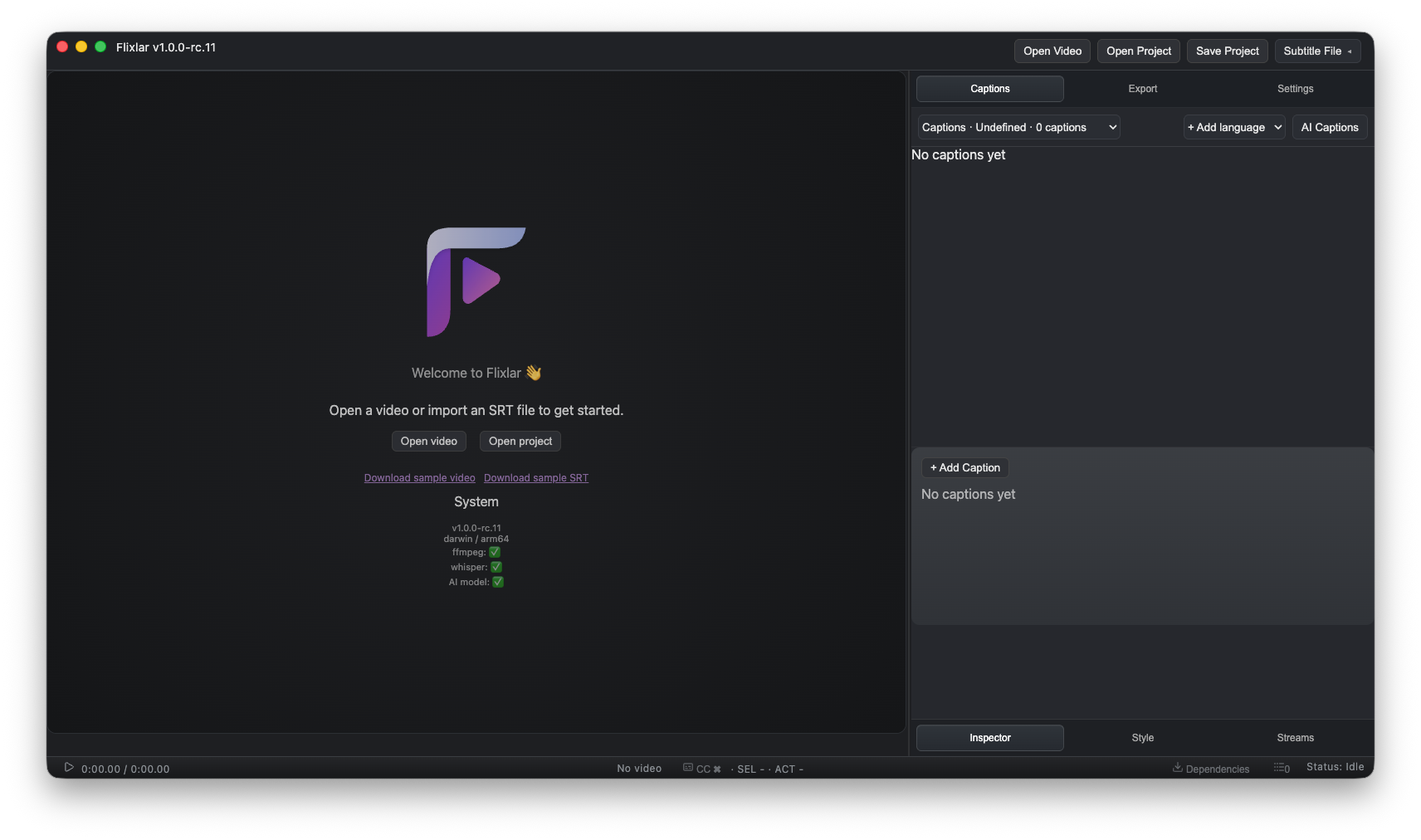The image size is (1421, 840).
Task: Click the System heading
Action: [x=476, y=501]
